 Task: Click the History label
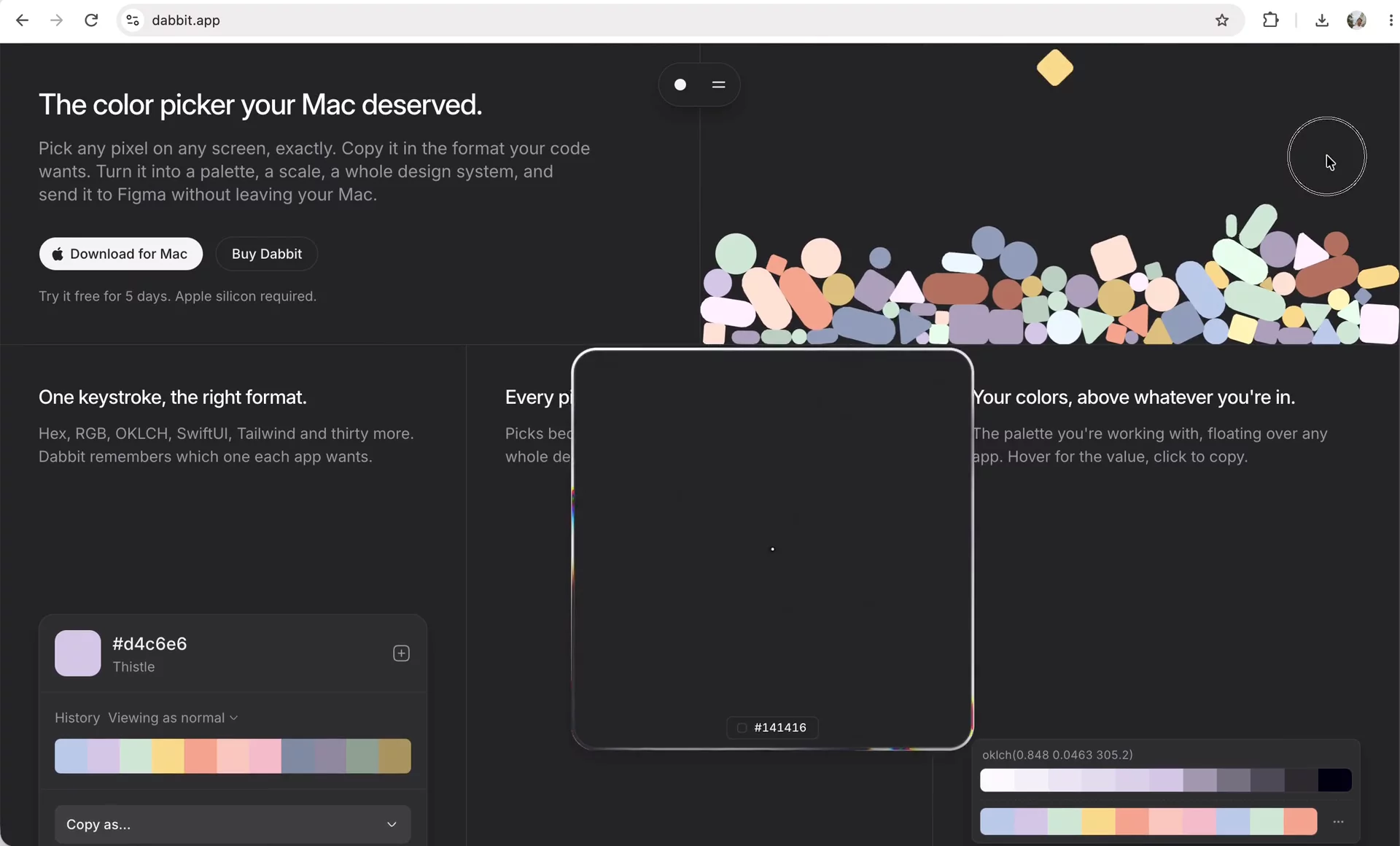77,718
